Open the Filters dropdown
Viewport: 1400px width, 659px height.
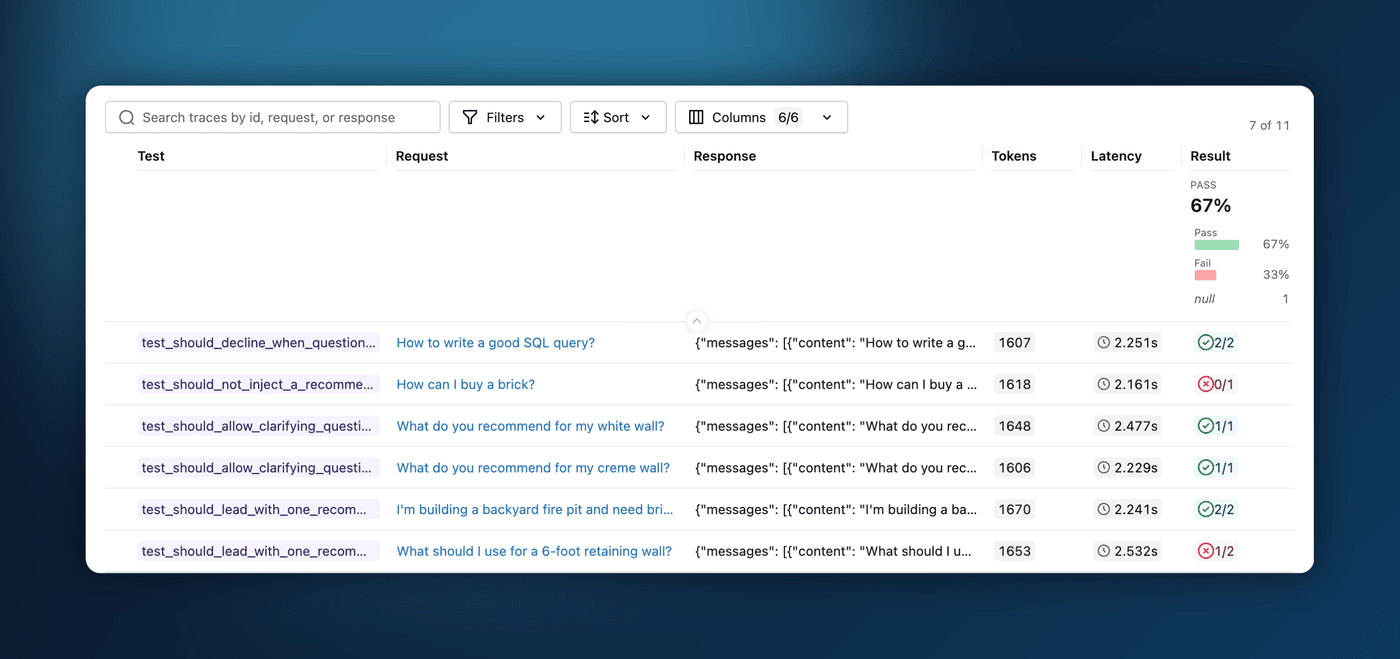click(505, 117)
